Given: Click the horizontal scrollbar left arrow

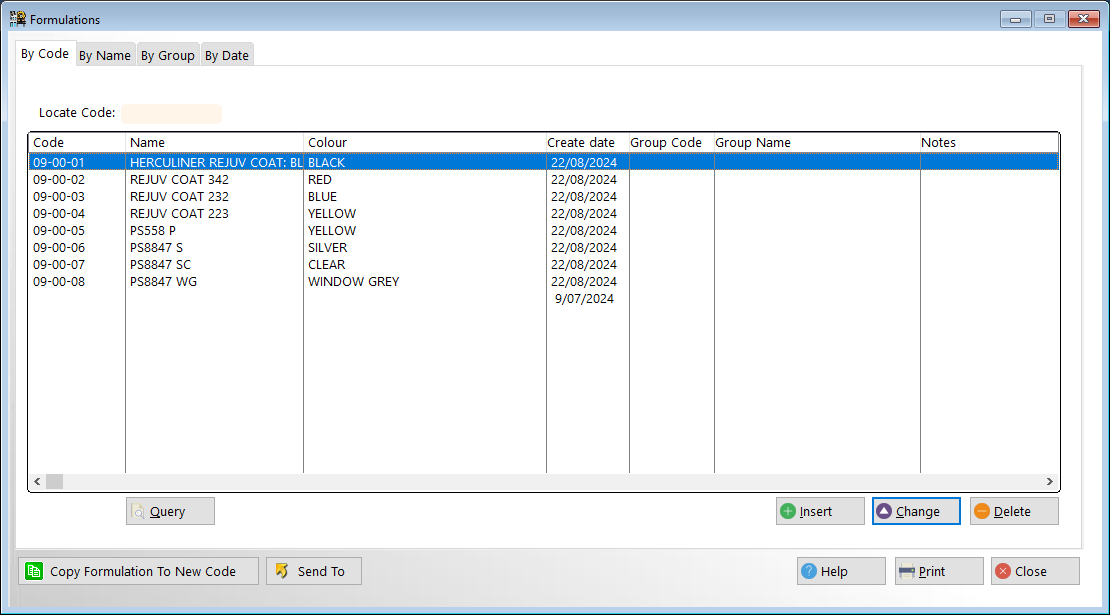Looking at the screenshot, I should tap(37, 482).
